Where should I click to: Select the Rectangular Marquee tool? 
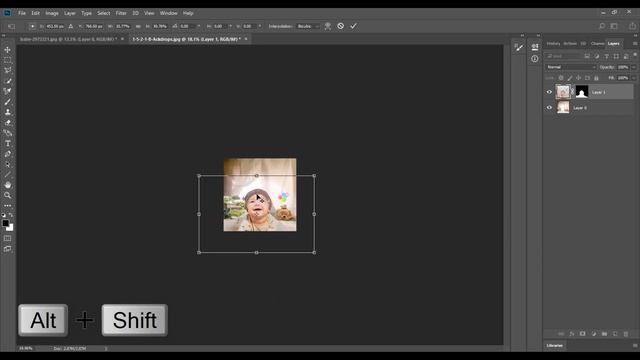[7, 60]
